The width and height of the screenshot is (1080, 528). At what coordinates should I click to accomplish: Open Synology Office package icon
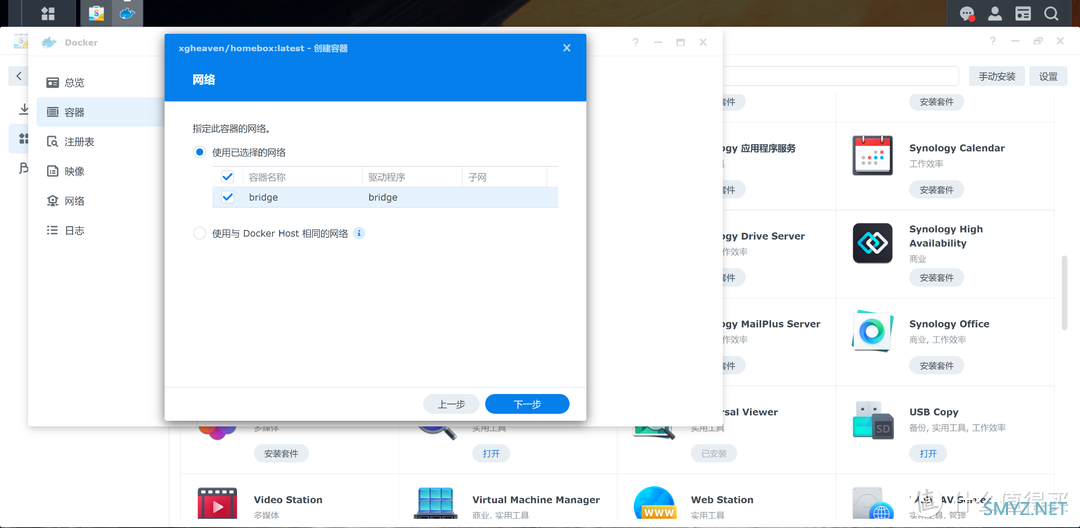[873, 330]
